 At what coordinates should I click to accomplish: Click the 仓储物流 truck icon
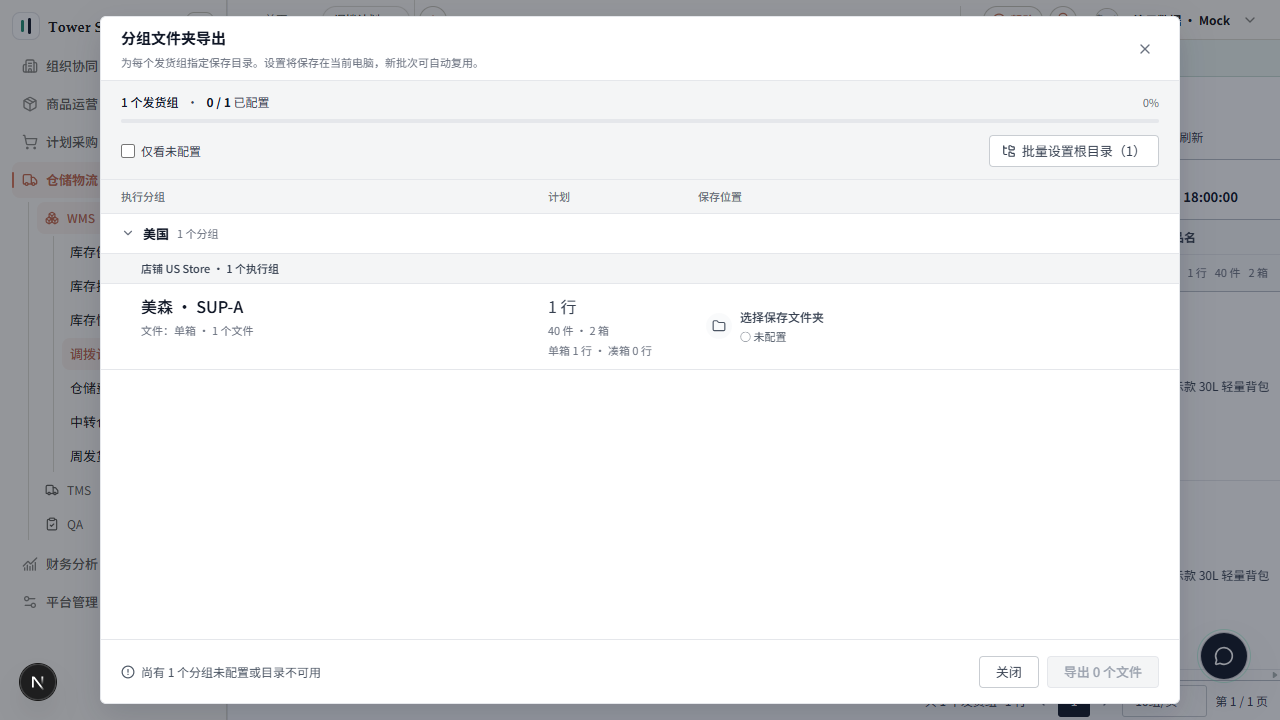30,180
